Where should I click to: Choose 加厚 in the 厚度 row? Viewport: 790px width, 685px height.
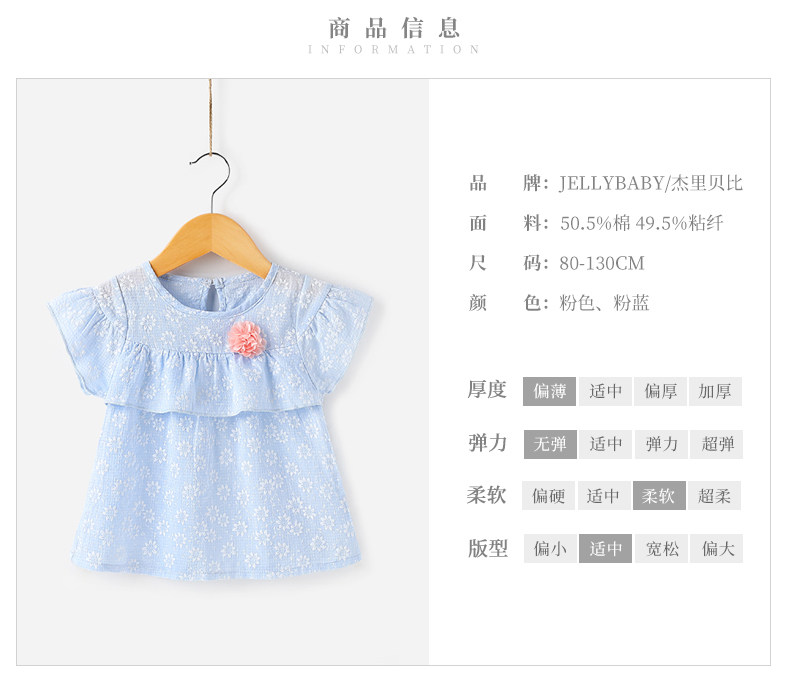[715, 391]
